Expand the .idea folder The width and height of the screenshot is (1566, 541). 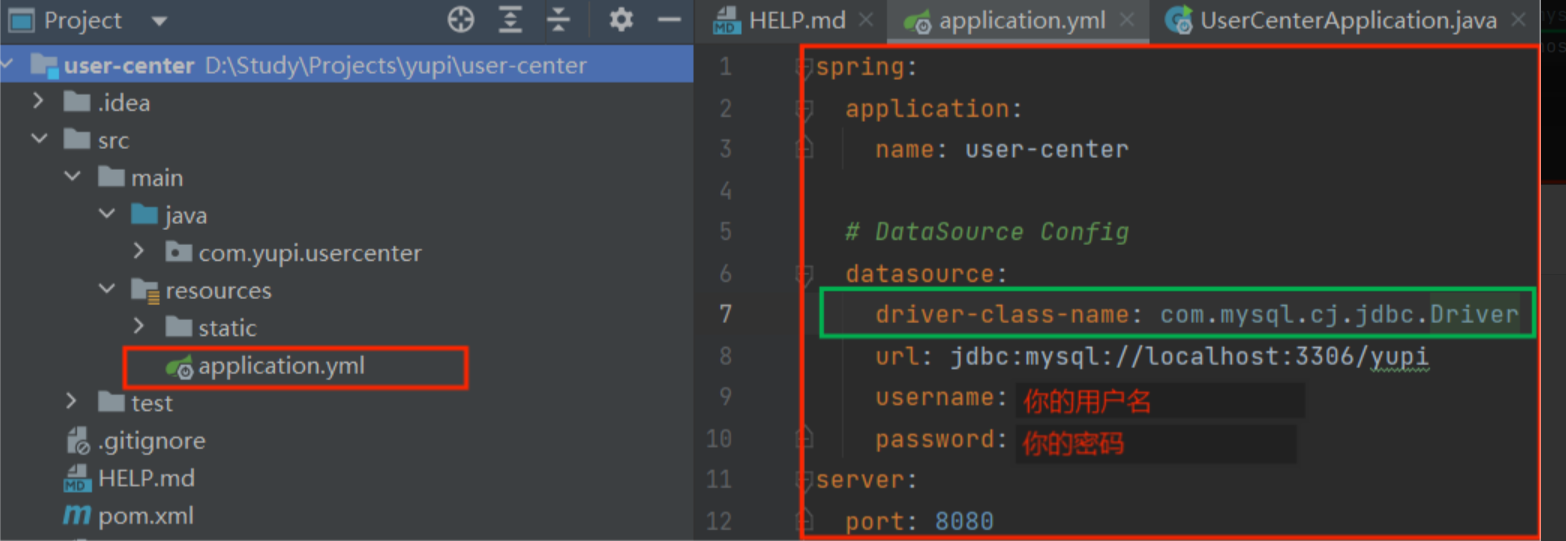click(x=38, y=102)
